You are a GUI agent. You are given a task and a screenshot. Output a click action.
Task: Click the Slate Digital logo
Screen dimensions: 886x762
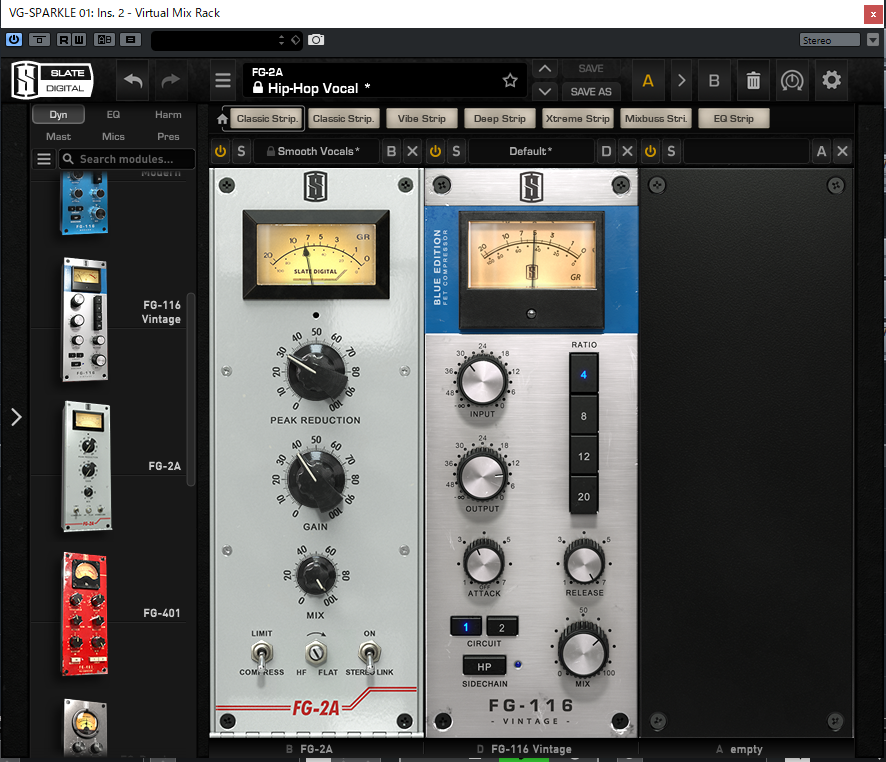(x=51, y=80)
